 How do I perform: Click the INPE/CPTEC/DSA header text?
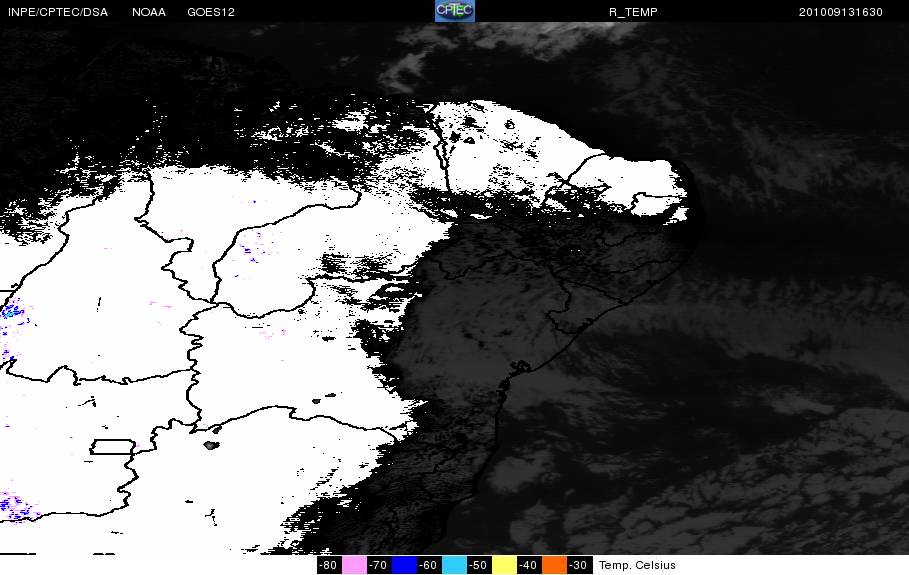pyautogui.click(x=57, y=12)
